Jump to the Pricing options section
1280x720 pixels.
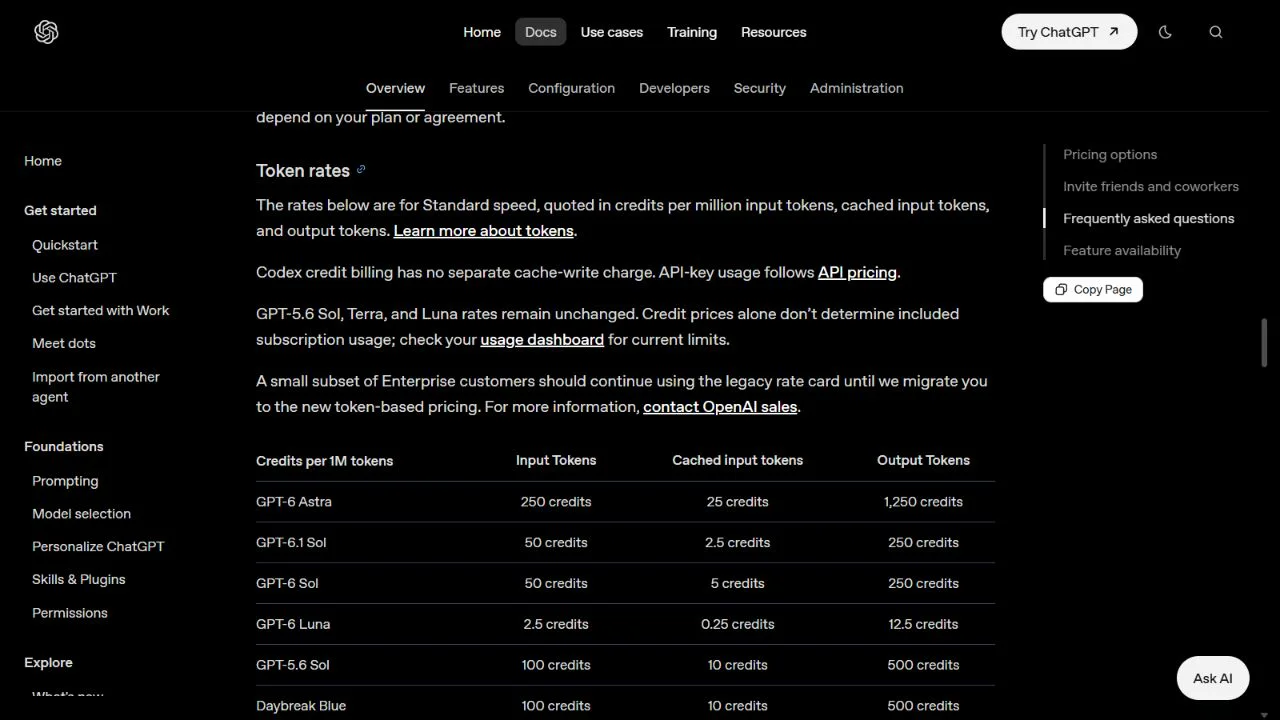(1110, 155)
